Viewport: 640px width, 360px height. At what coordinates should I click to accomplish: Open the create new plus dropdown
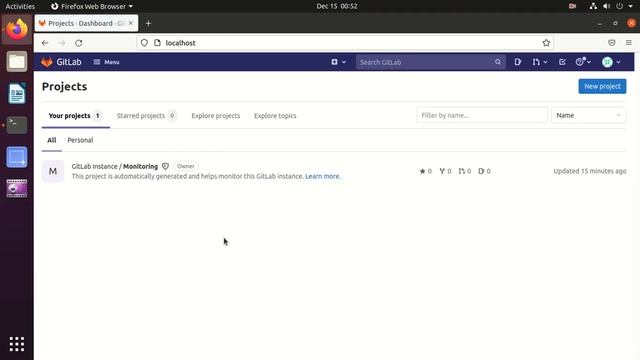pyautogui.click(x=339, y=62)
